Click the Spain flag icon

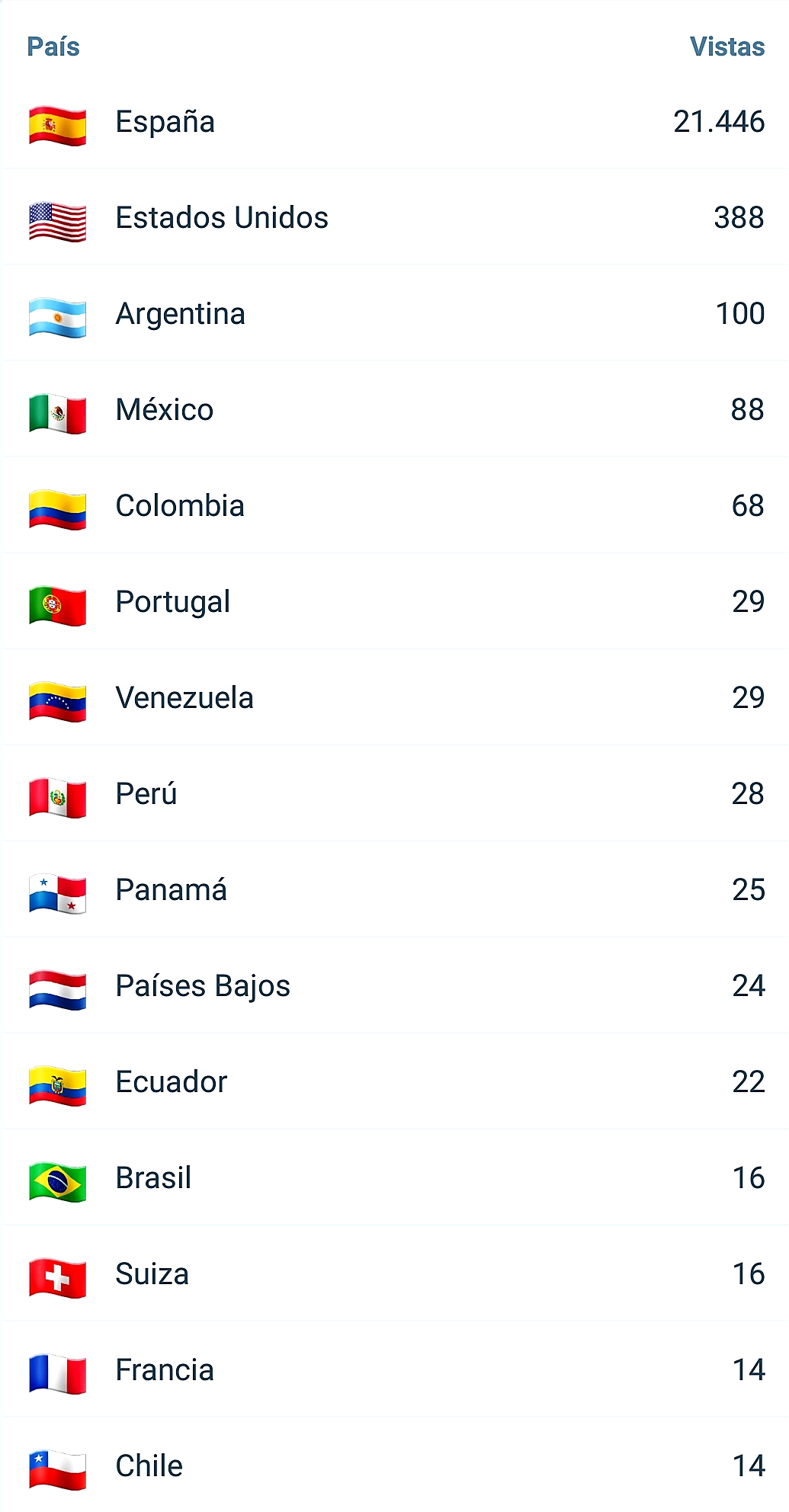click(x=57, y=125)
